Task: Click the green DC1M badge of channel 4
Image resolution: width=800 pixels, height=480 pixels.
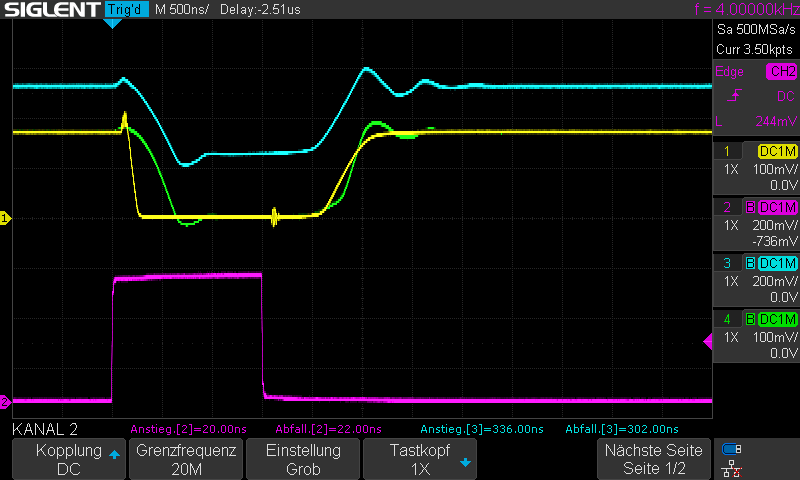Action: 778,319
